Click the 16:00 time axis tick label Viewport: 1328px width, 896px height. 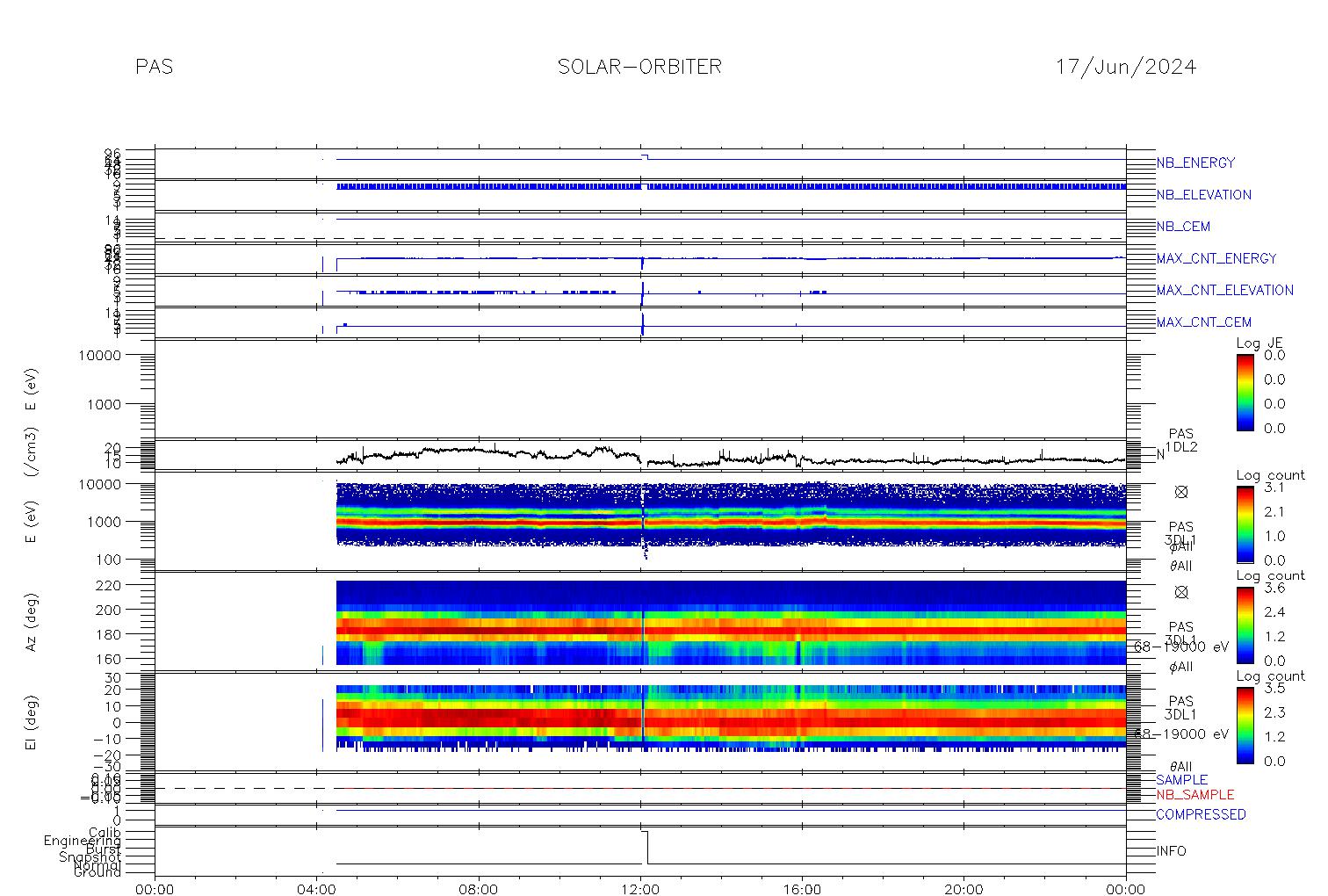(x=802, y=889)
